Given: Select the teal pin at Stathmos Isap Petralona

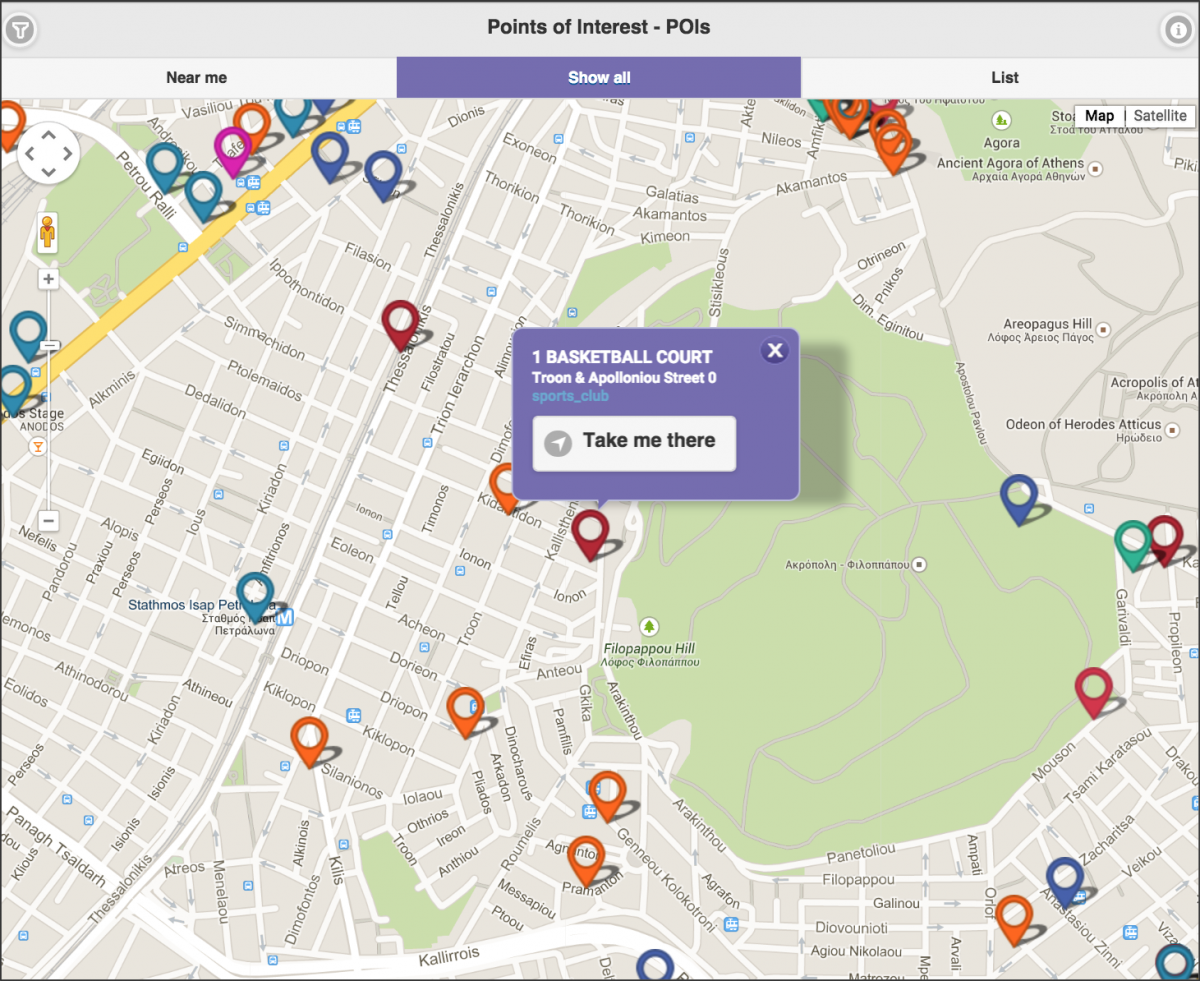Looking at the screenshot, I should tap(255, 596).
